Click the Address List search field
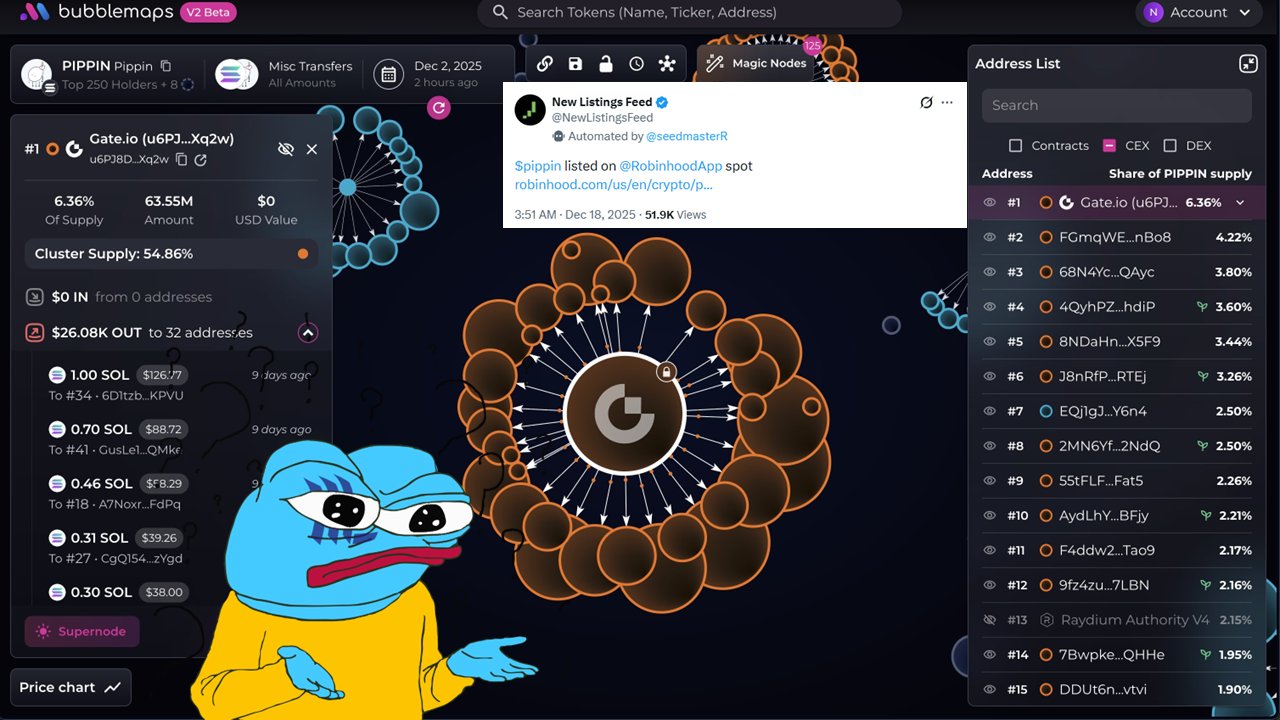This screenshot has height=720, width=1280. coord(1116,106)
